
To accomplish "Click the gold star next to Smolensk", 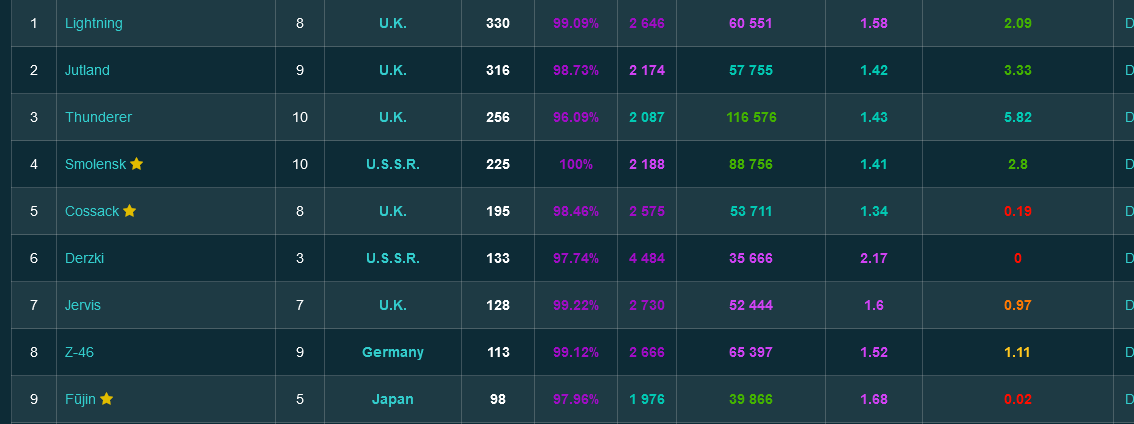I will tap(137, 164).
